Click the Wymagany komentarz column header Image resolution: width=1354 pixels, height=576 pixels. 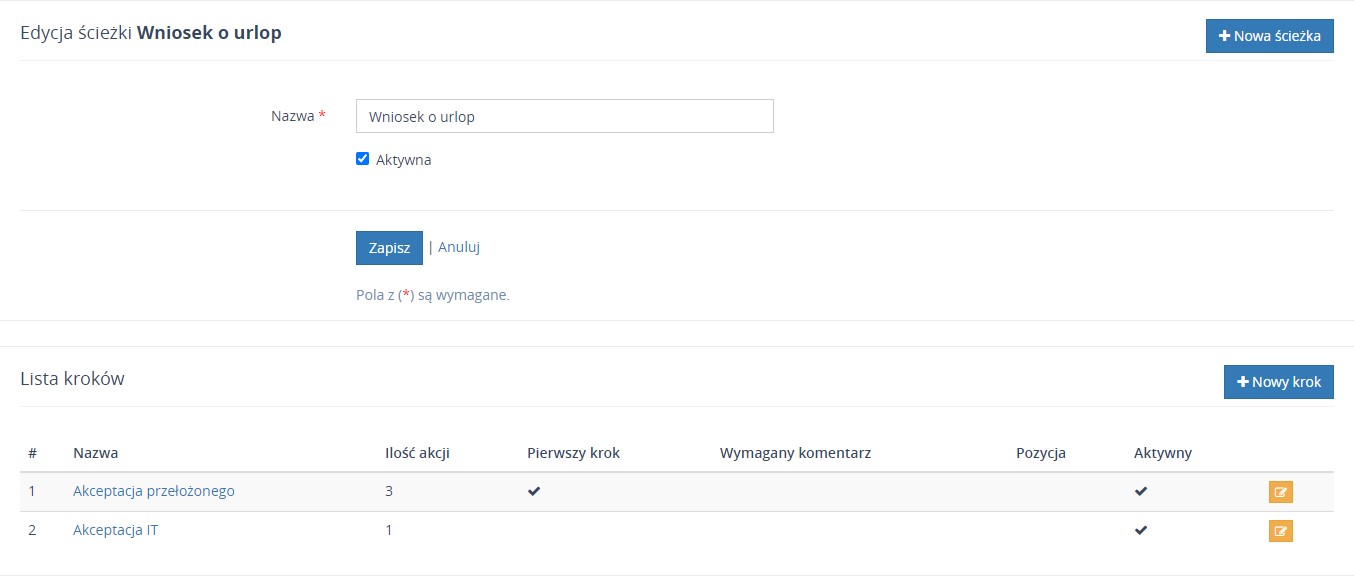click(795, 453)
